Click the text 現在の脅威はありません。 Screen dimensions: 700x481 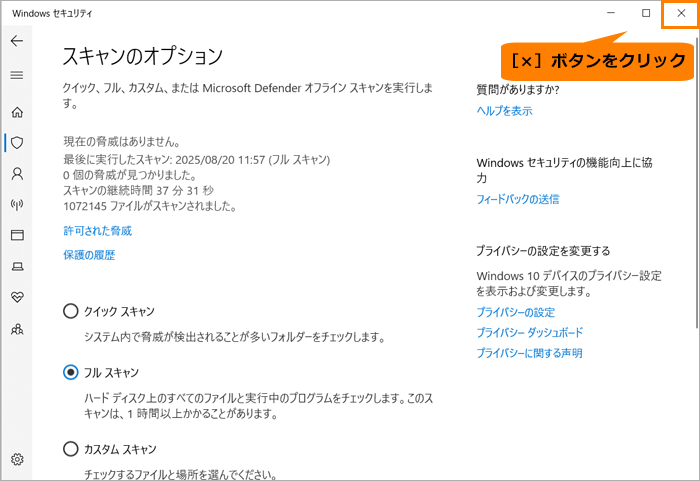click(x=122, y=142)
